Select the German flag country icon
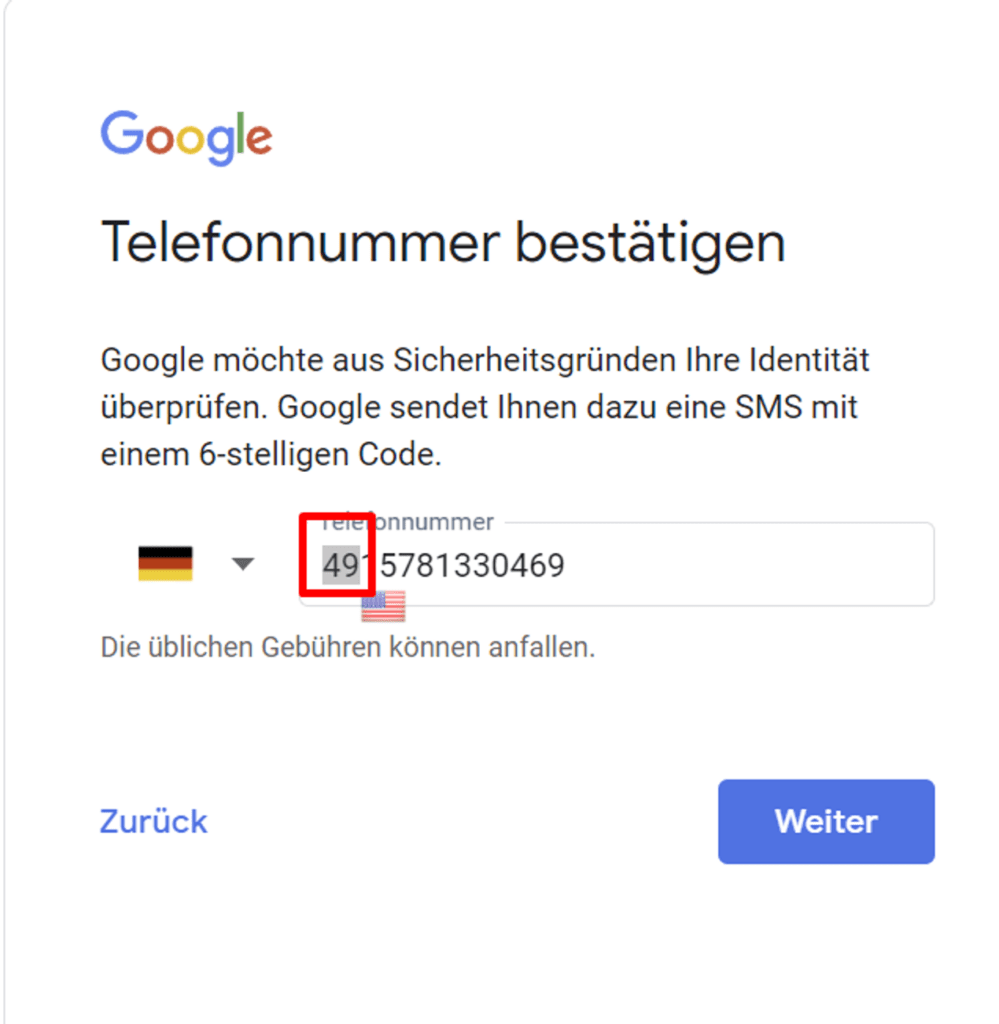Screen dimensions: 999x1024 pyautogui.click(x=165, y=564)
